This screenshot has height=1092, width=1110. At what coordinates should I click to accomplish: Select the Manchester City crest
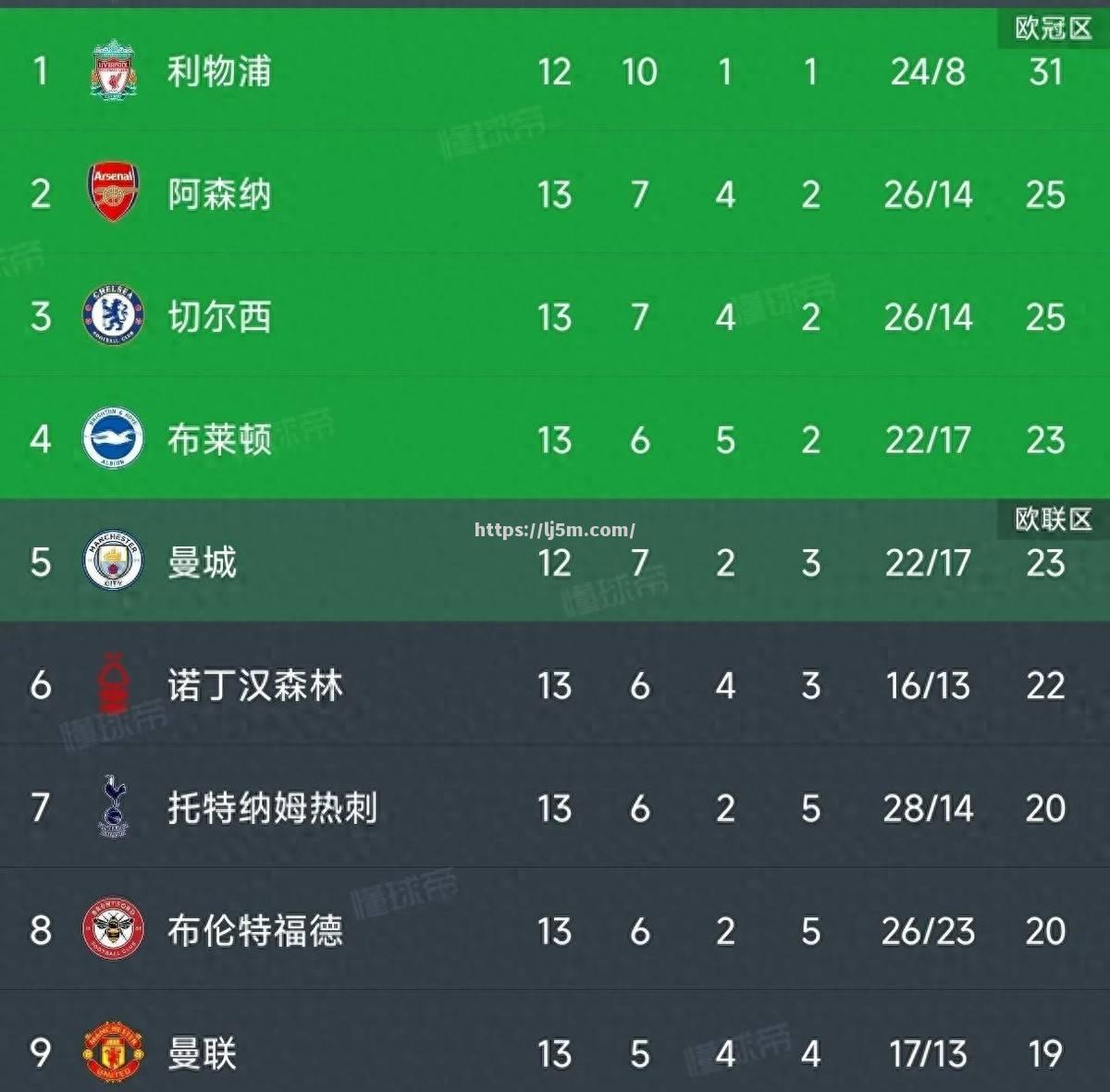pos(113,560)
